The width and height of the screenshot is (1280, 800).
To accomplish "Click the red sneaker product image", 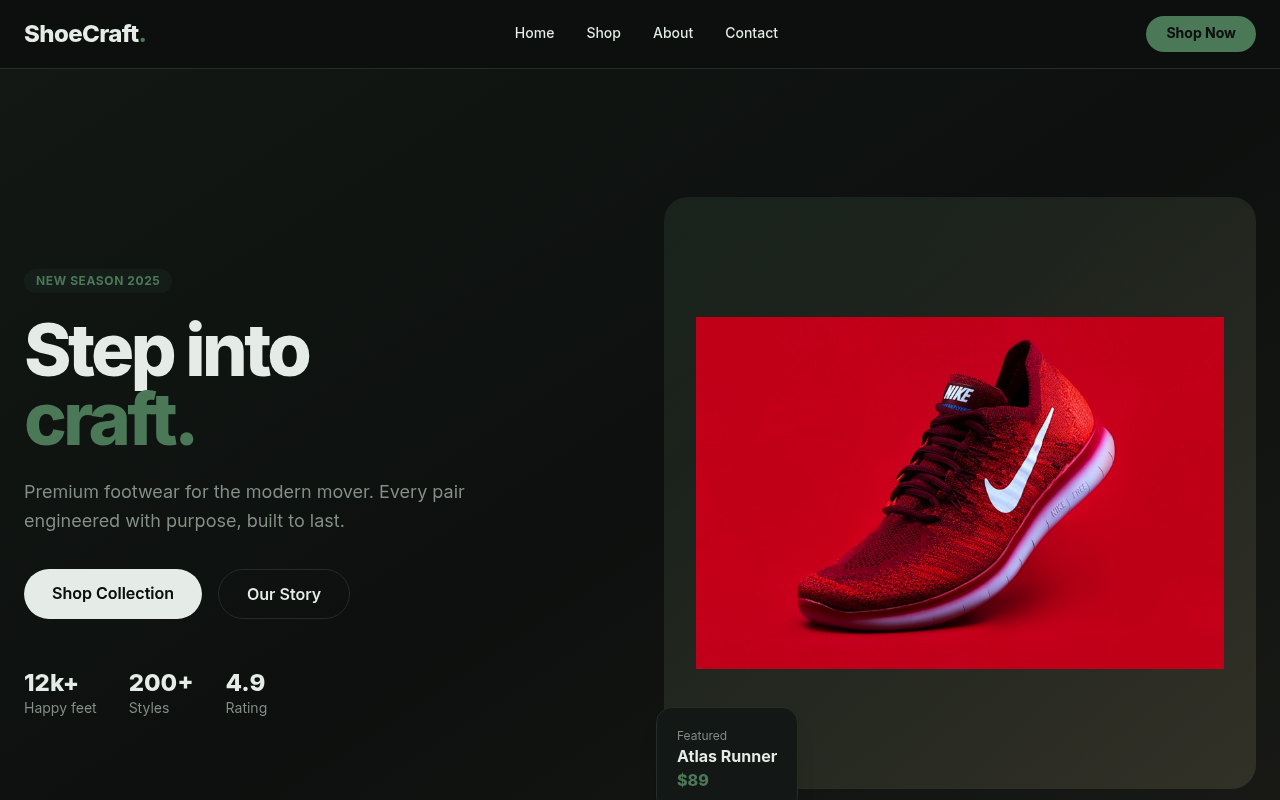I will (960, 493).
